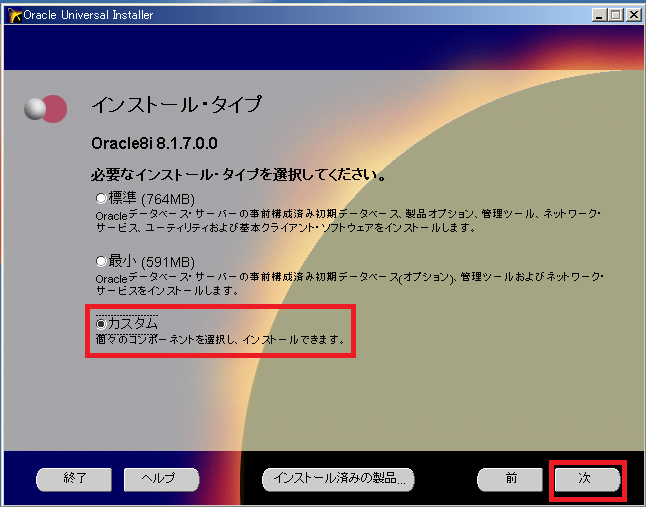The width and height of the screenshot is (646, 507).
Task: Select the 最小 (591MB) radio button
Action: pos(101,261)
